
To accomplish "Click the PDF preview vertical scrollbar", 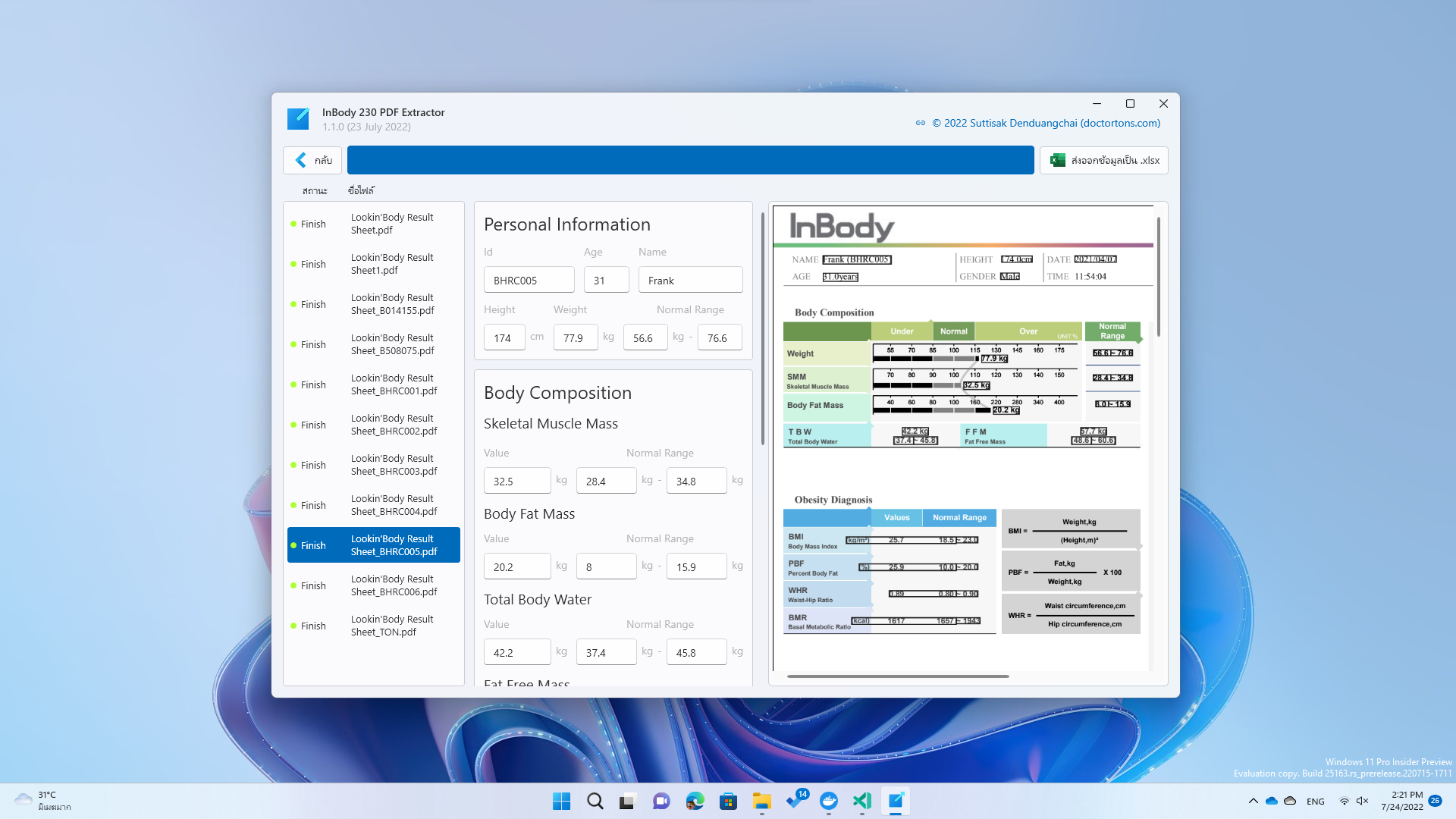I will 1158,277.
